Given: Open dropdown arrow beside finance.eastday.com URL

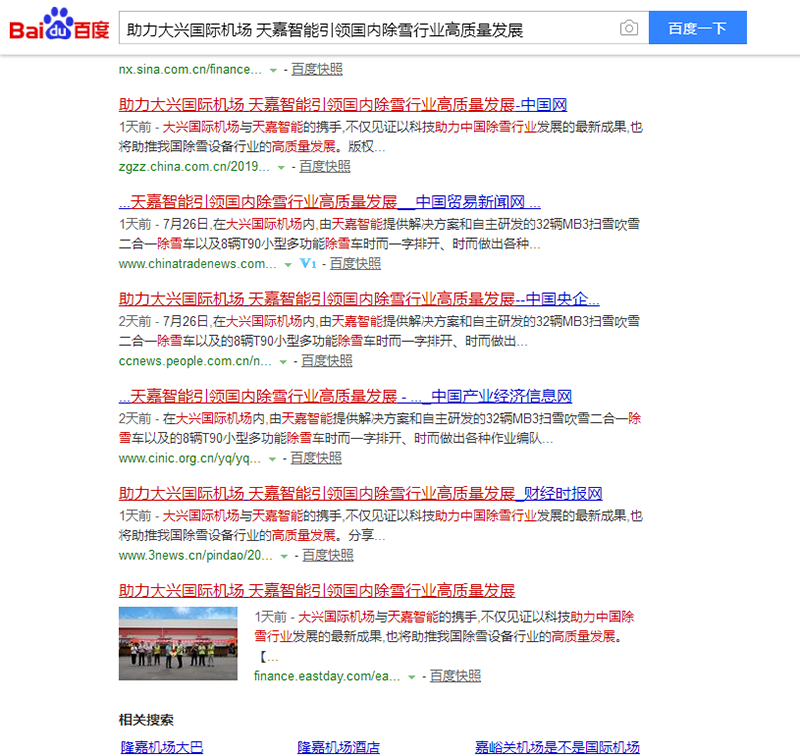Looking at the screenshot, I should click(x=411, y=677).
